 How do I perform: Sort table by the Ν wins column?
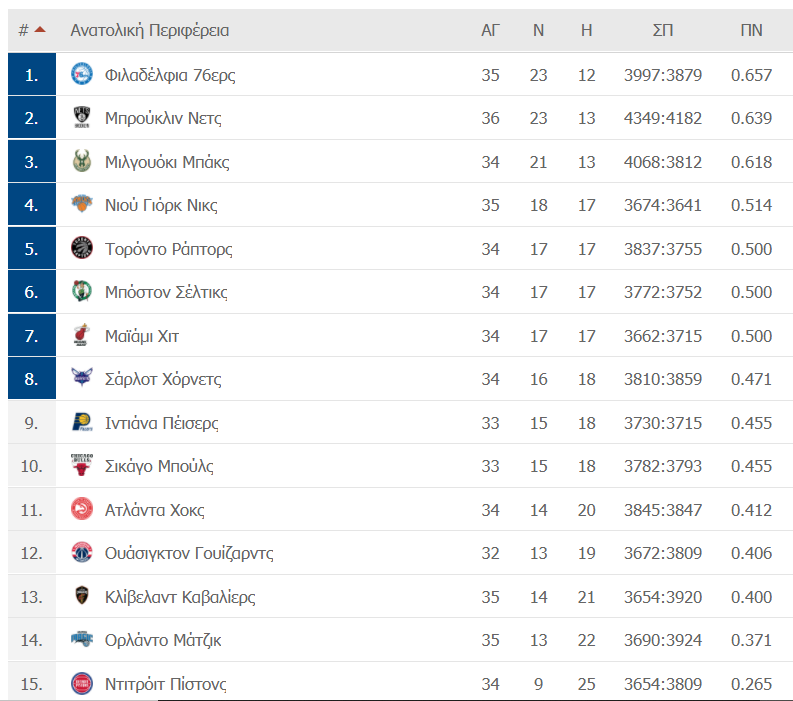538,30
